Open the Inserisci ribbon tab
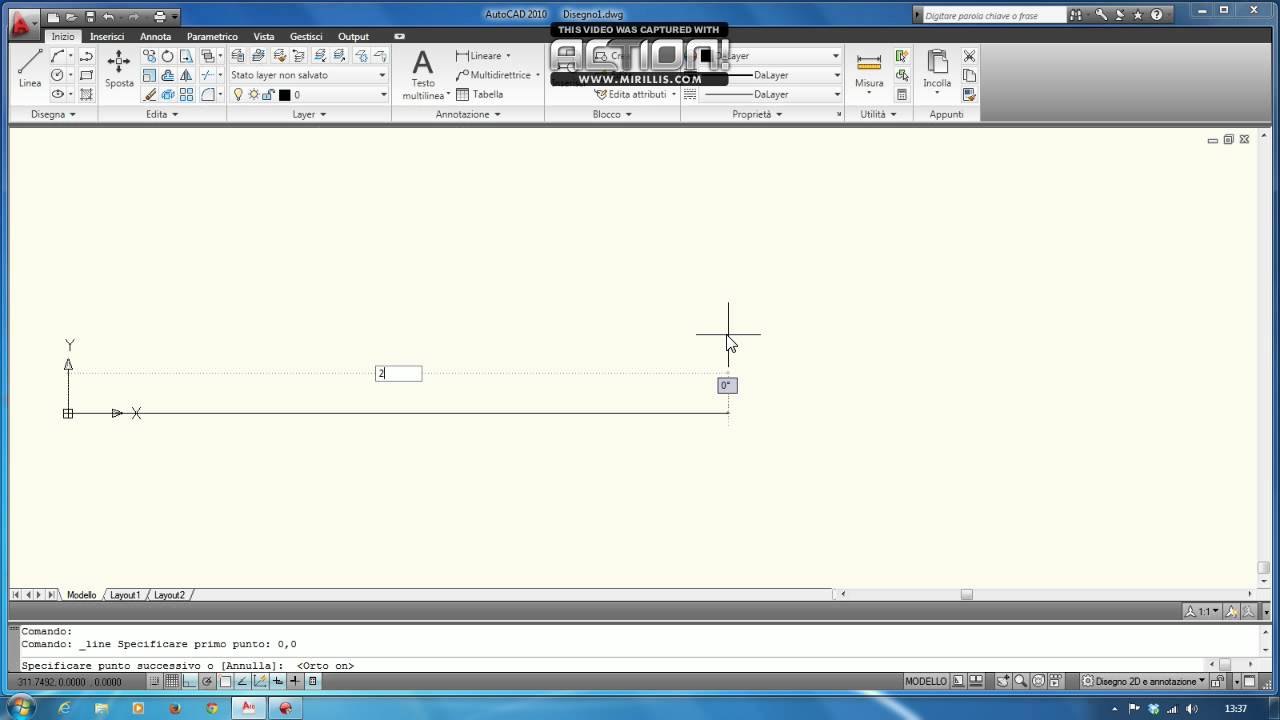Screen dimensions: 1280x720 tap(107, 36)
